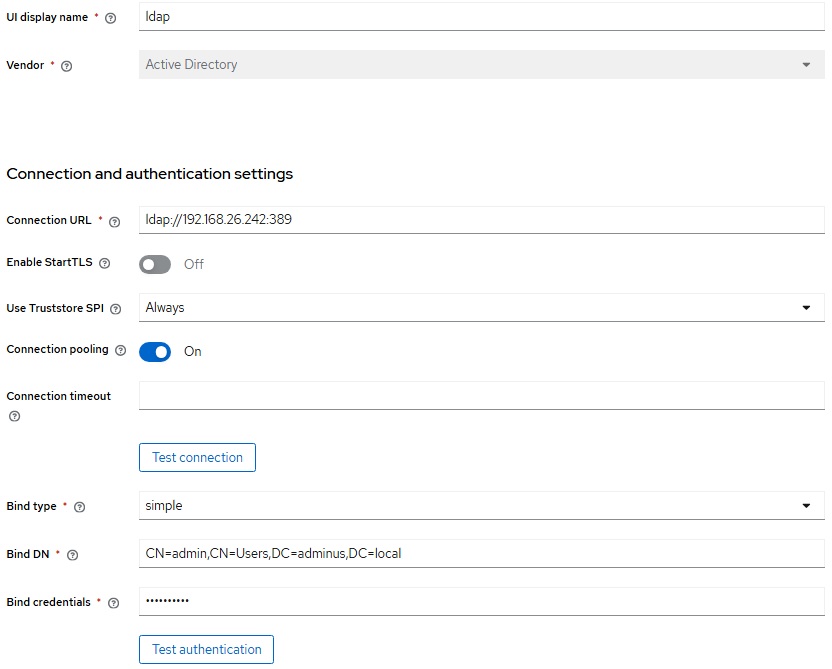Click the Bind DN input field

pos(482,553)
